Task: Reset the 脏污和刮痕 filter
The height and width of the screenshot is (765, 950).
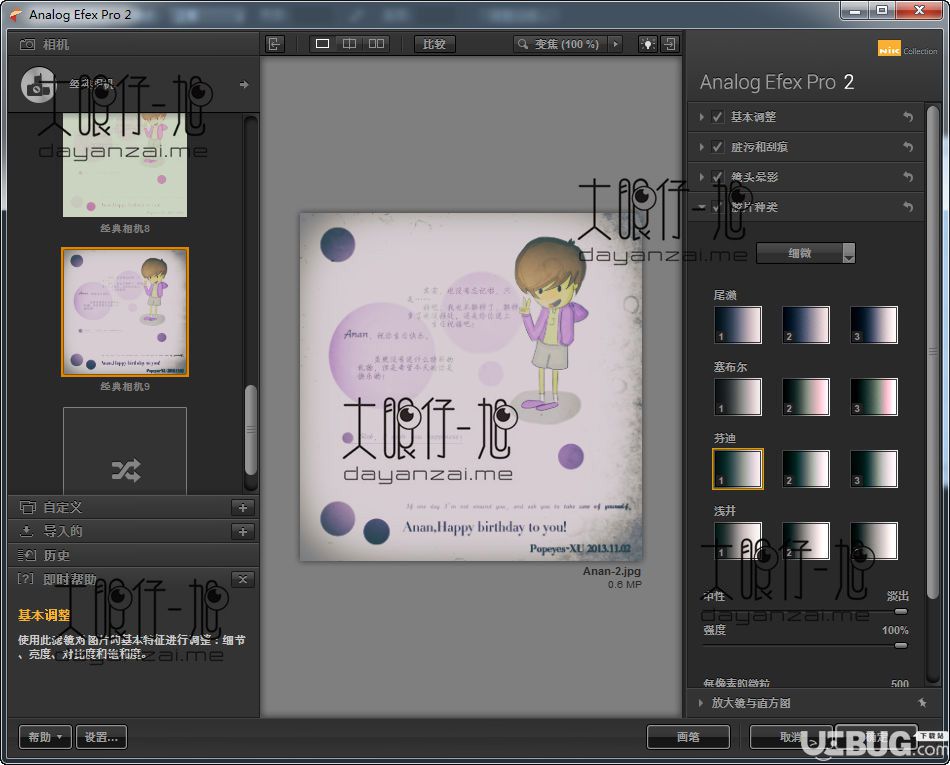Action: click(x=908, y=147)
